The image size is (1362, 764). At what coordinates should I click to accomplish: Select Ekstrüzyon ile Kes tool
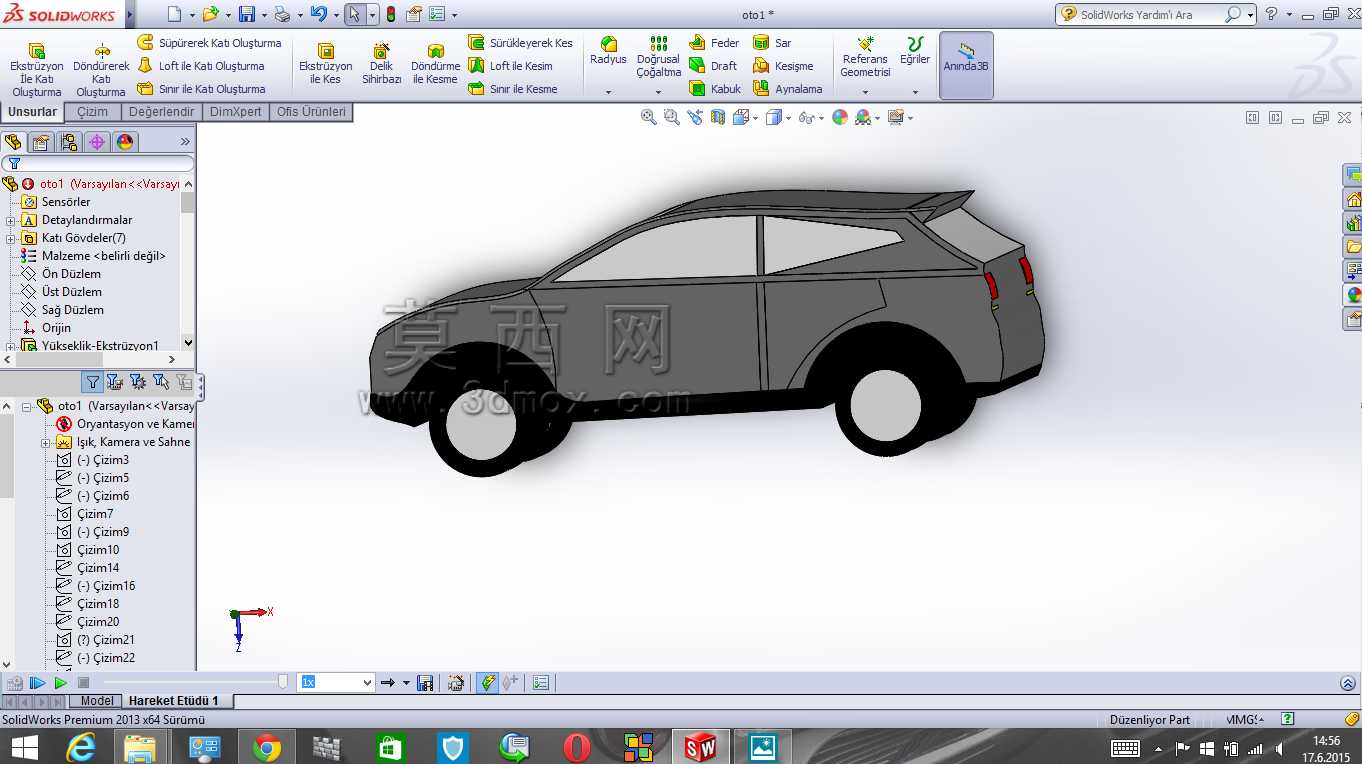(x=325, y=63)
